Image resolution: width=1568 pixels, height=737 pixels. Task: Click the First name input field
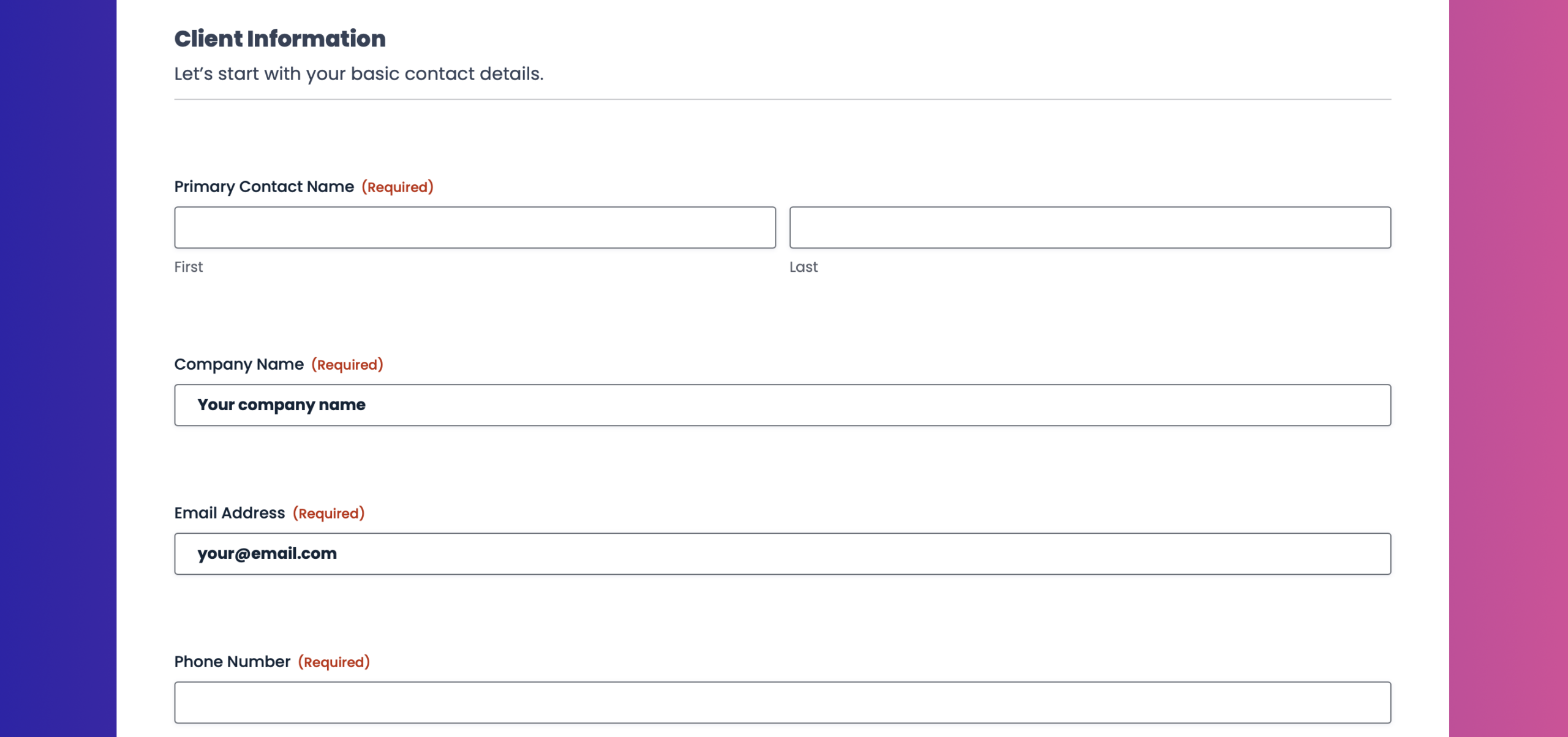(475, 227)
